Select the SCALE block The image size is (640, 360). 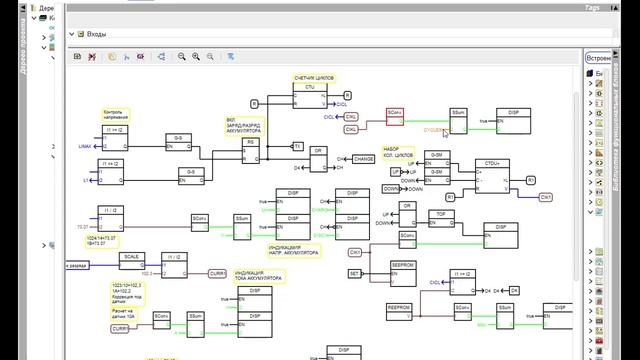point(132,261)
